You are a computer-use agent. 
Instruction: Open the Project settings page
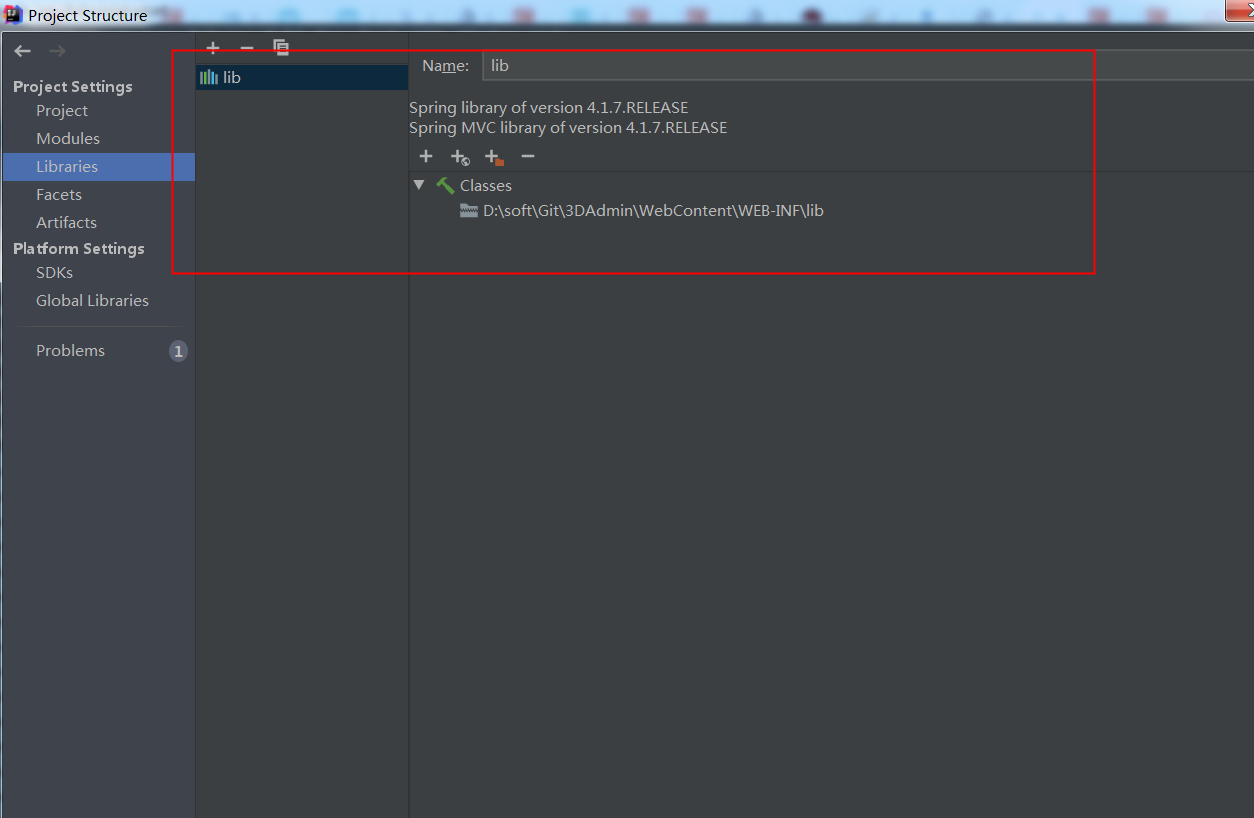click(61, 110)
